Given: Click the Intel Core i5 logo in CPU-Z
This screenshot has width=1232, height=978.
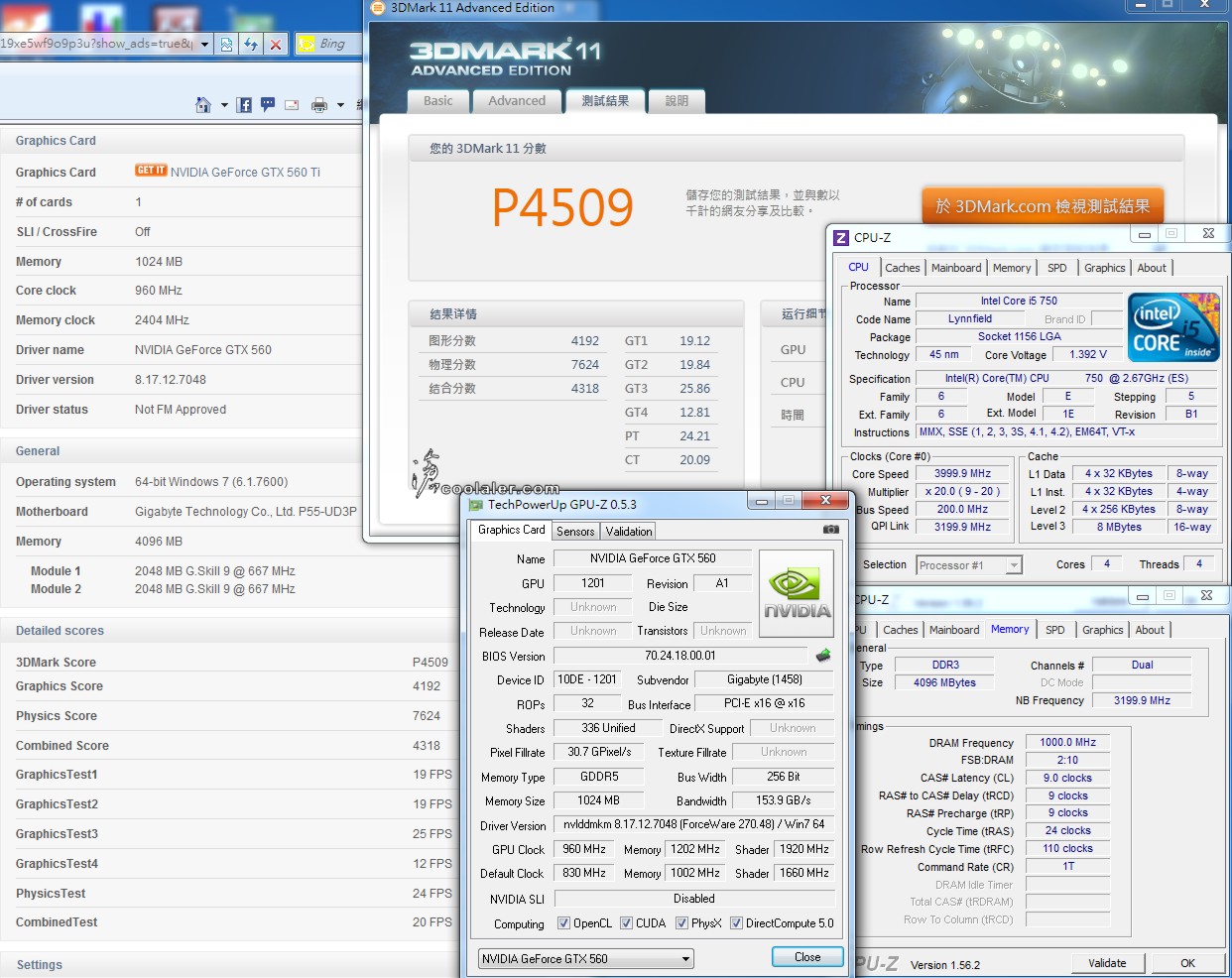Looking at the screenshot, I should 1173,327.
